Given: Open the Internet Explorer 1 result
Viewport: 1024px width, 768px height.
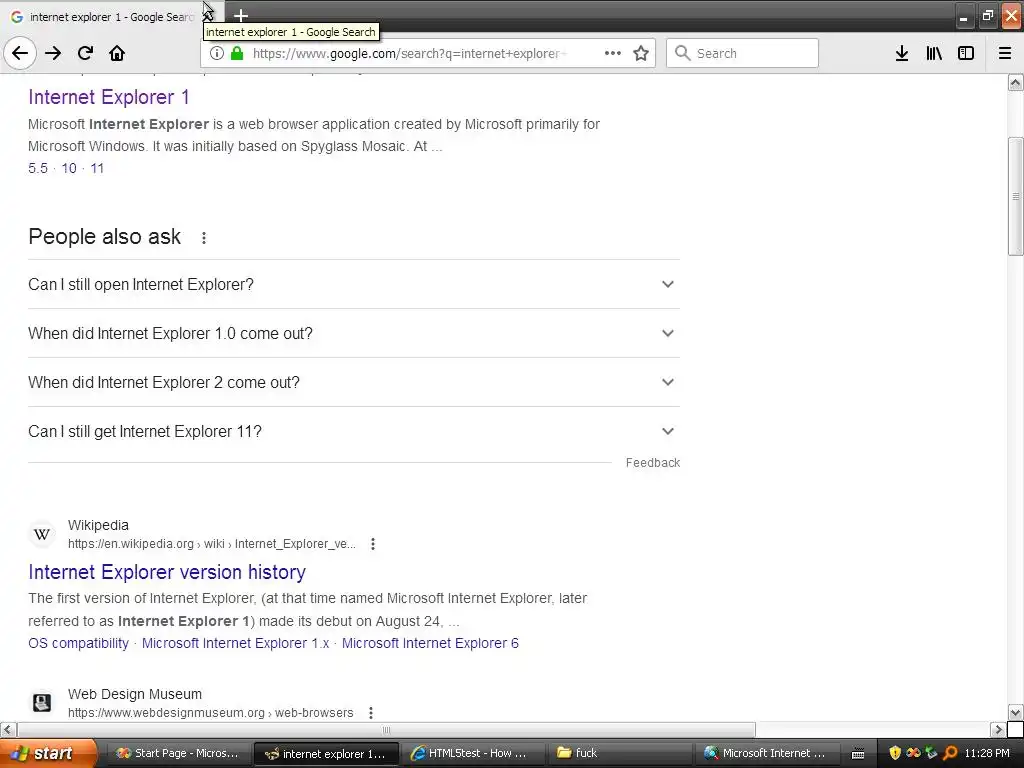Looking at the screenshot, I should (108, 97).
